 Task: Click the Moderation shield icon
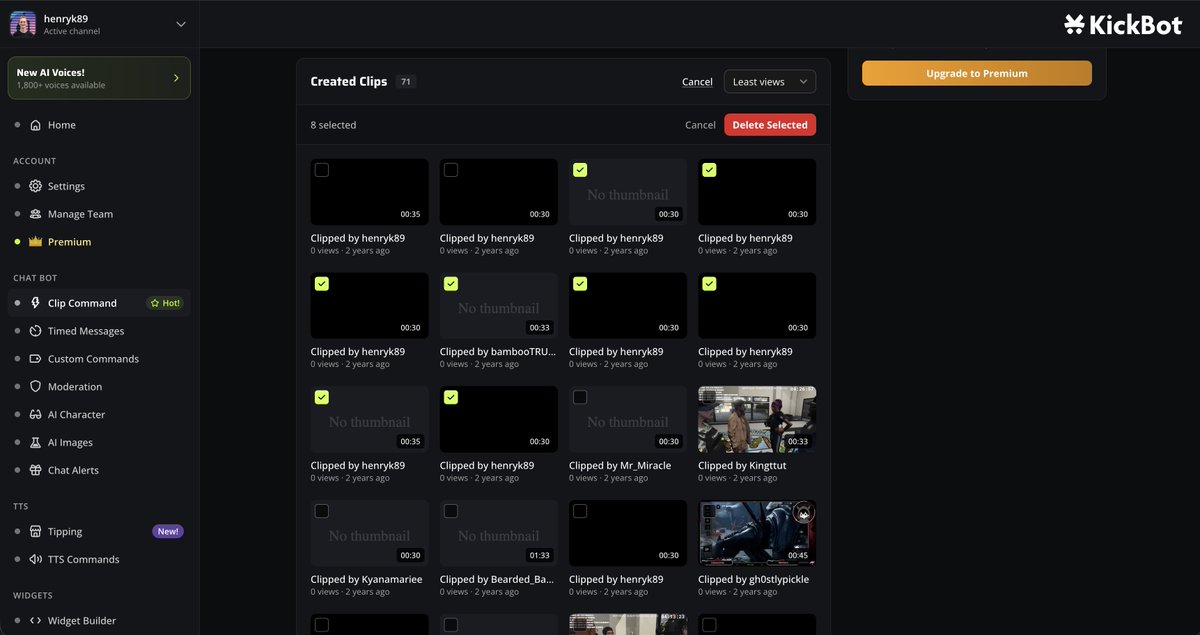pyautogui.click(x=36, y=387)
